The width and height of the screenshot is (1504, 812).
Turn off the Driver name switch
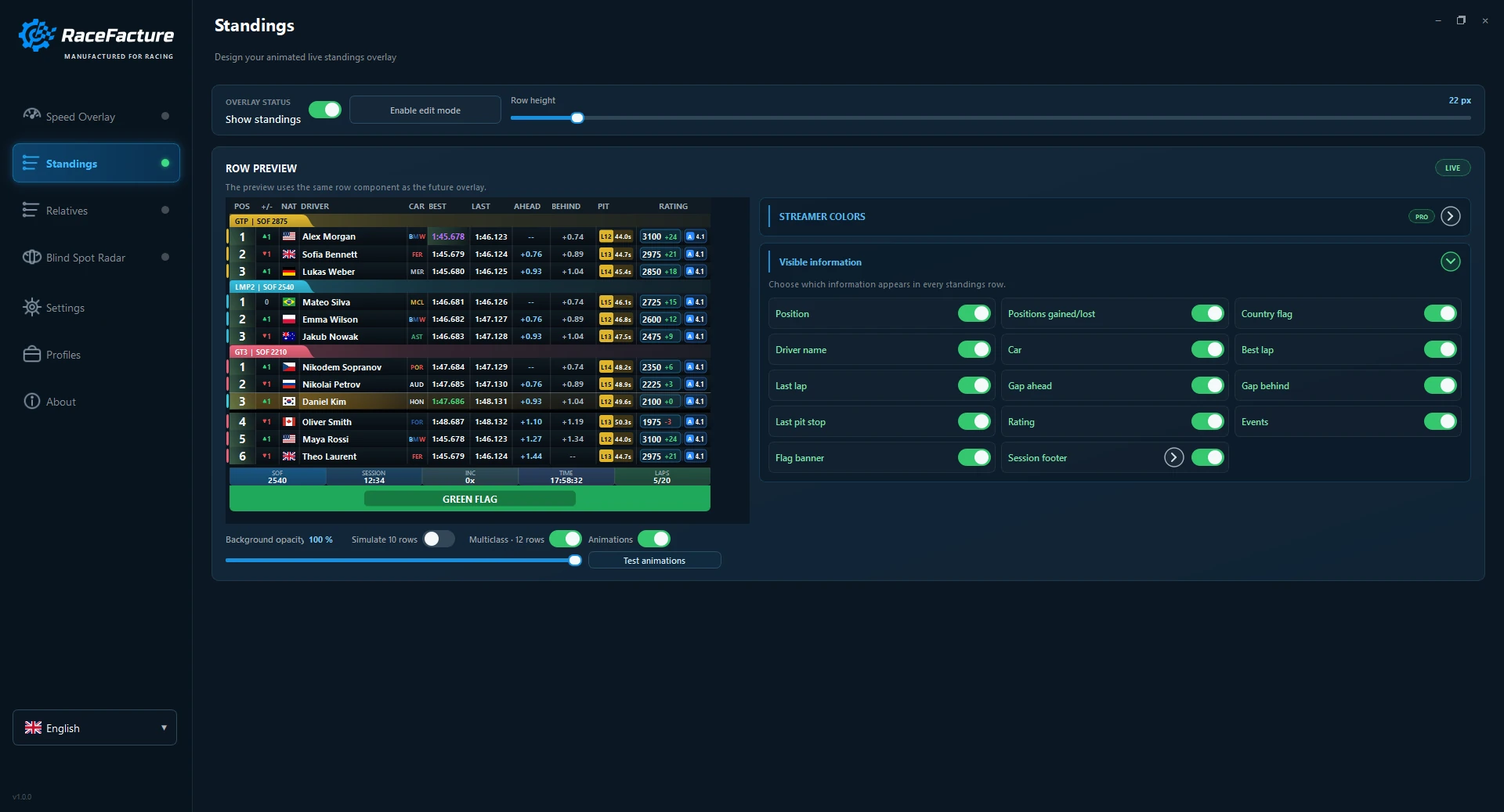[x=974, y=349]
